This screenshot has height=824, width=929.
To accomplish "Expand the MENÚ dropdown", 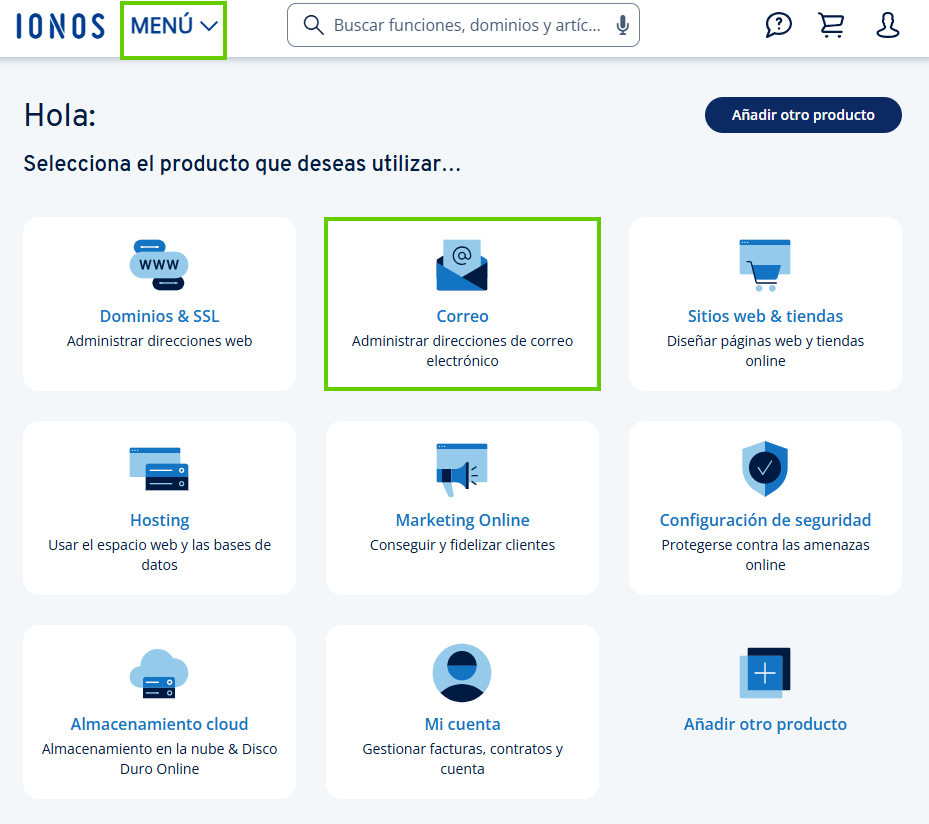I will click(x=174, y=26).
